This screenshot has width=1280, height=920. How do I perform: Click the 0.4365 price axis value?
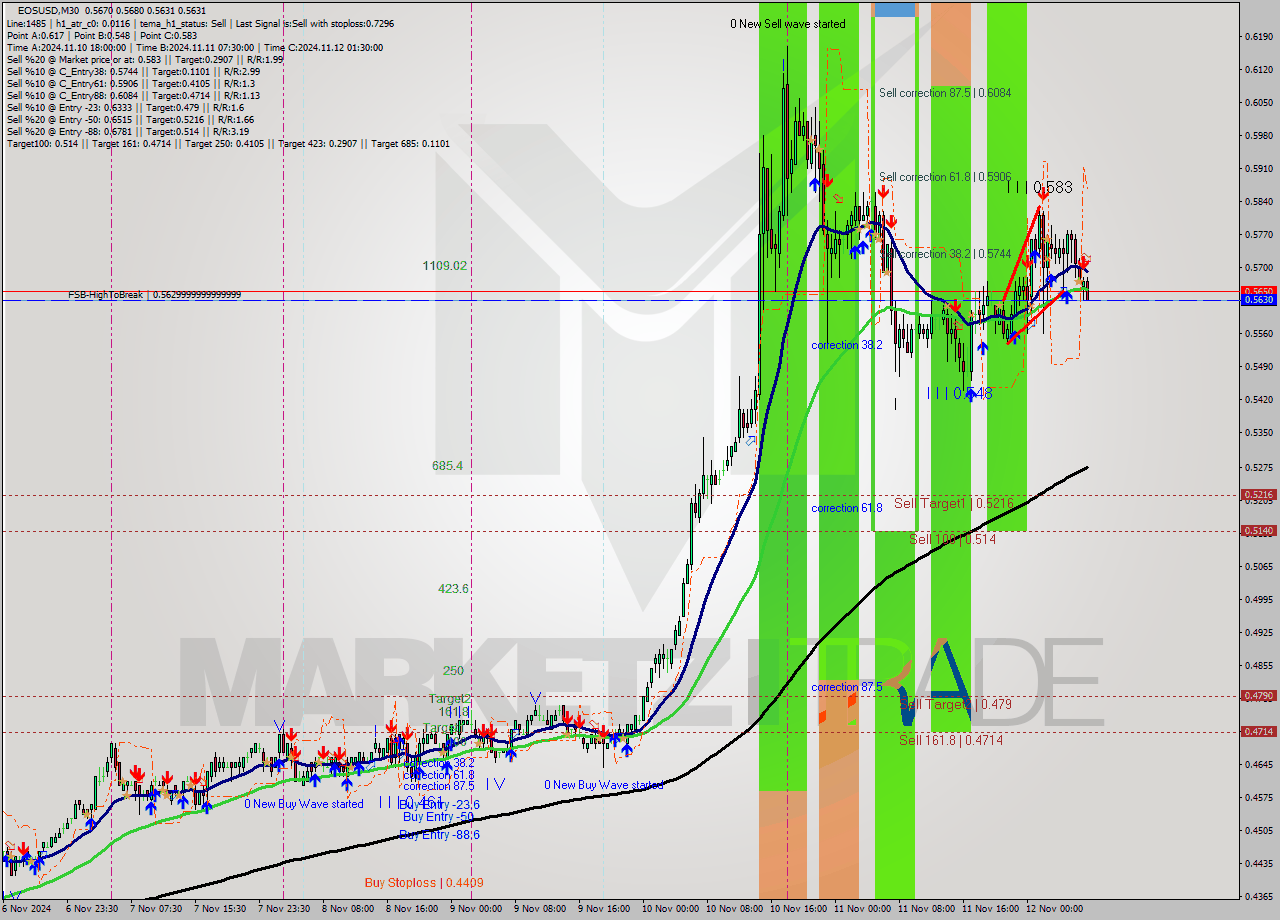click(x=1257, y=896)
